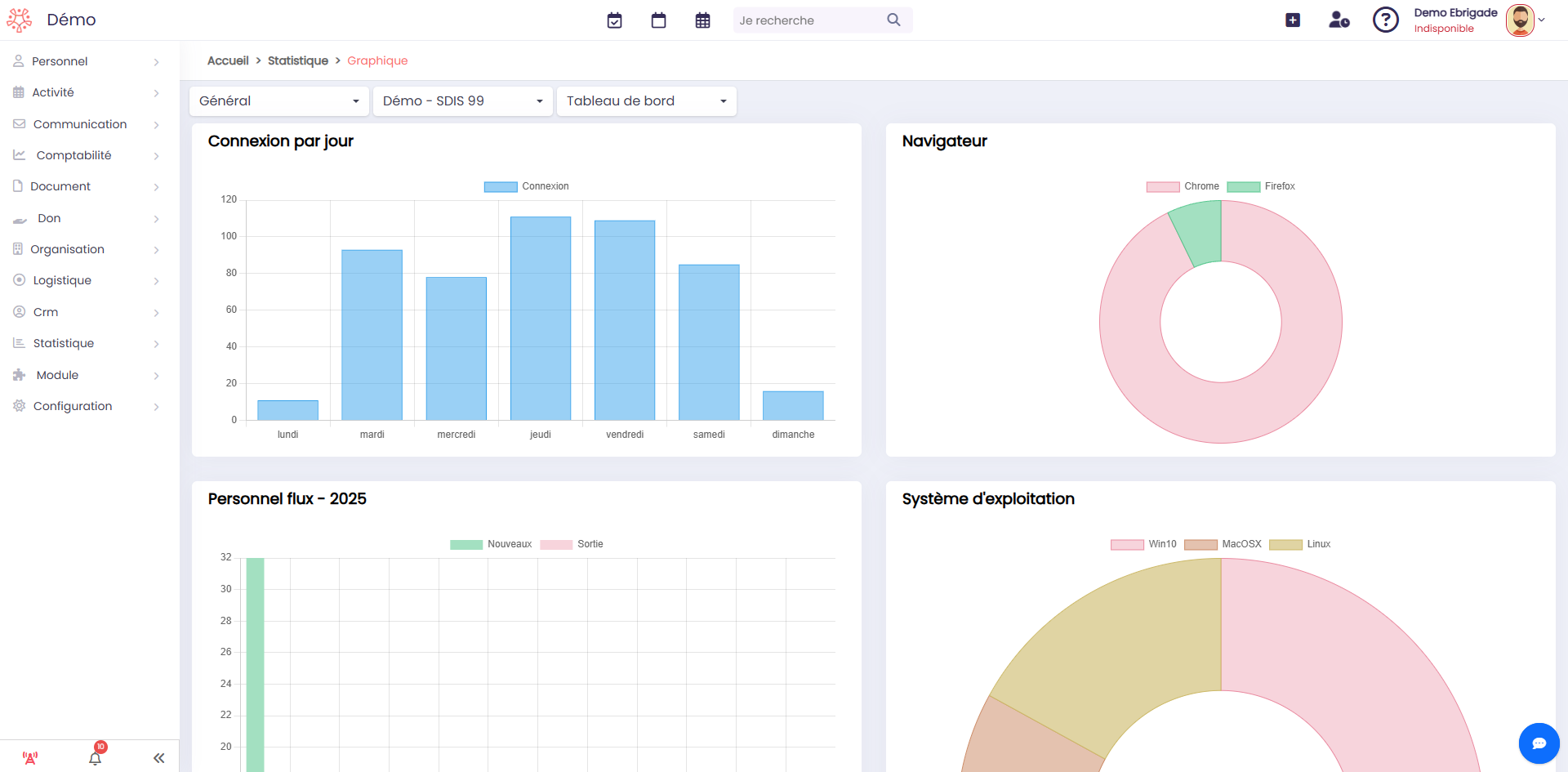Expand the Personnel sidebar menu
1568x772 pixels.
pyautogui.click(x=86, y=61)
